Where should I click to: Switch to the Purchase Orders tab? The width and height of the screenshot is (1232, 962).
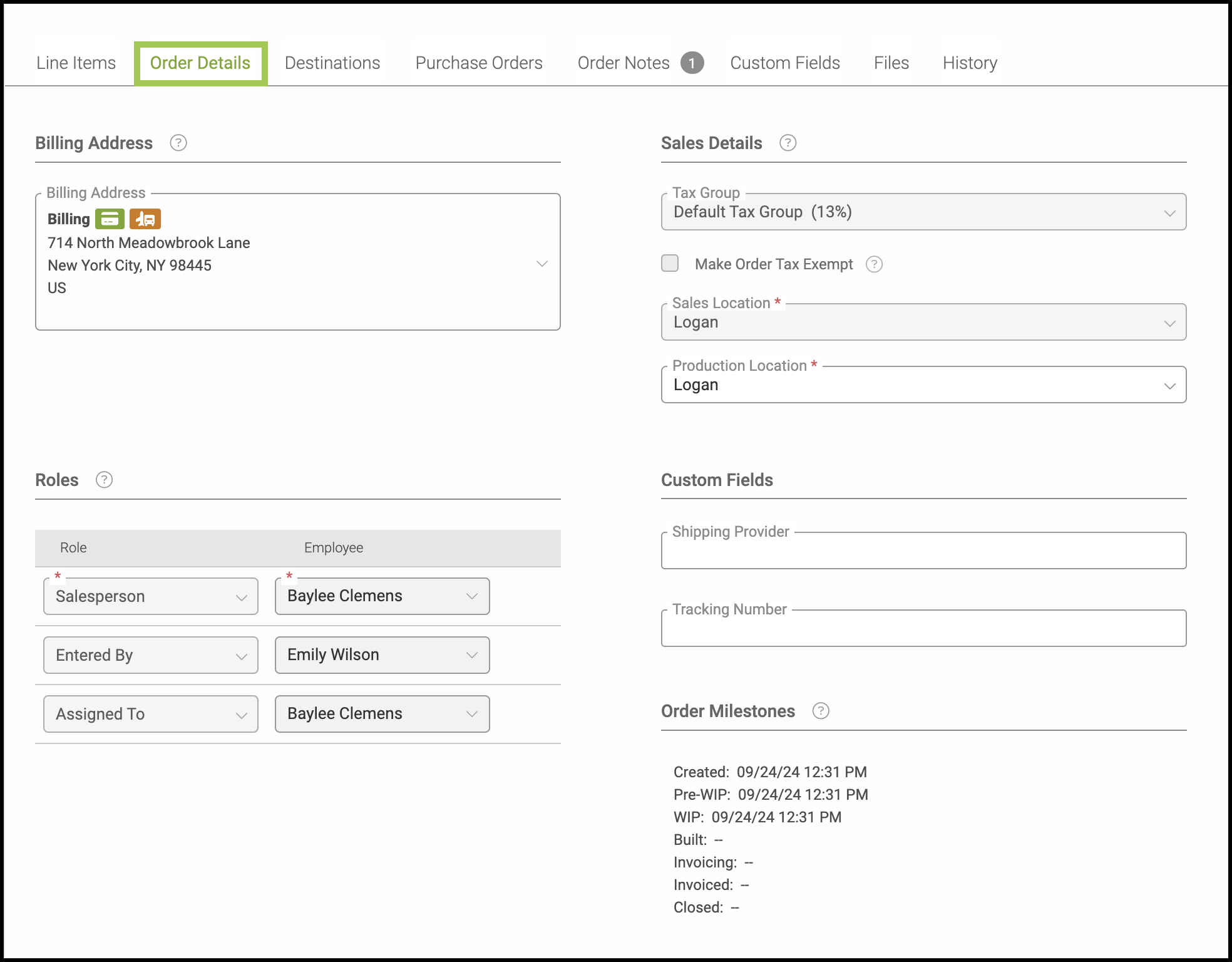pos(479,63)
